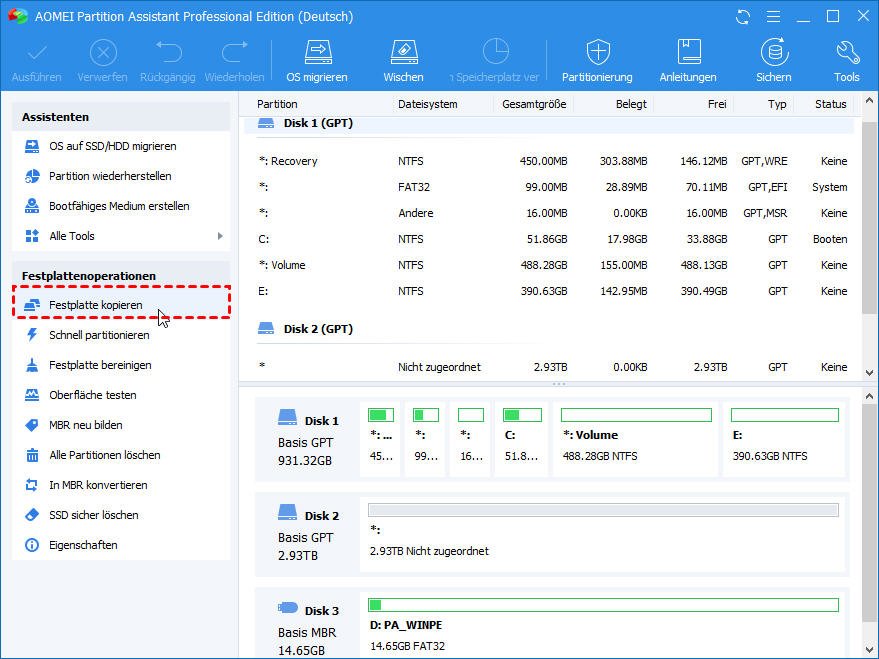879x659 pixels.
Task: Click Disk 2 unallocated space bar
Action: (x=603, y=510)
